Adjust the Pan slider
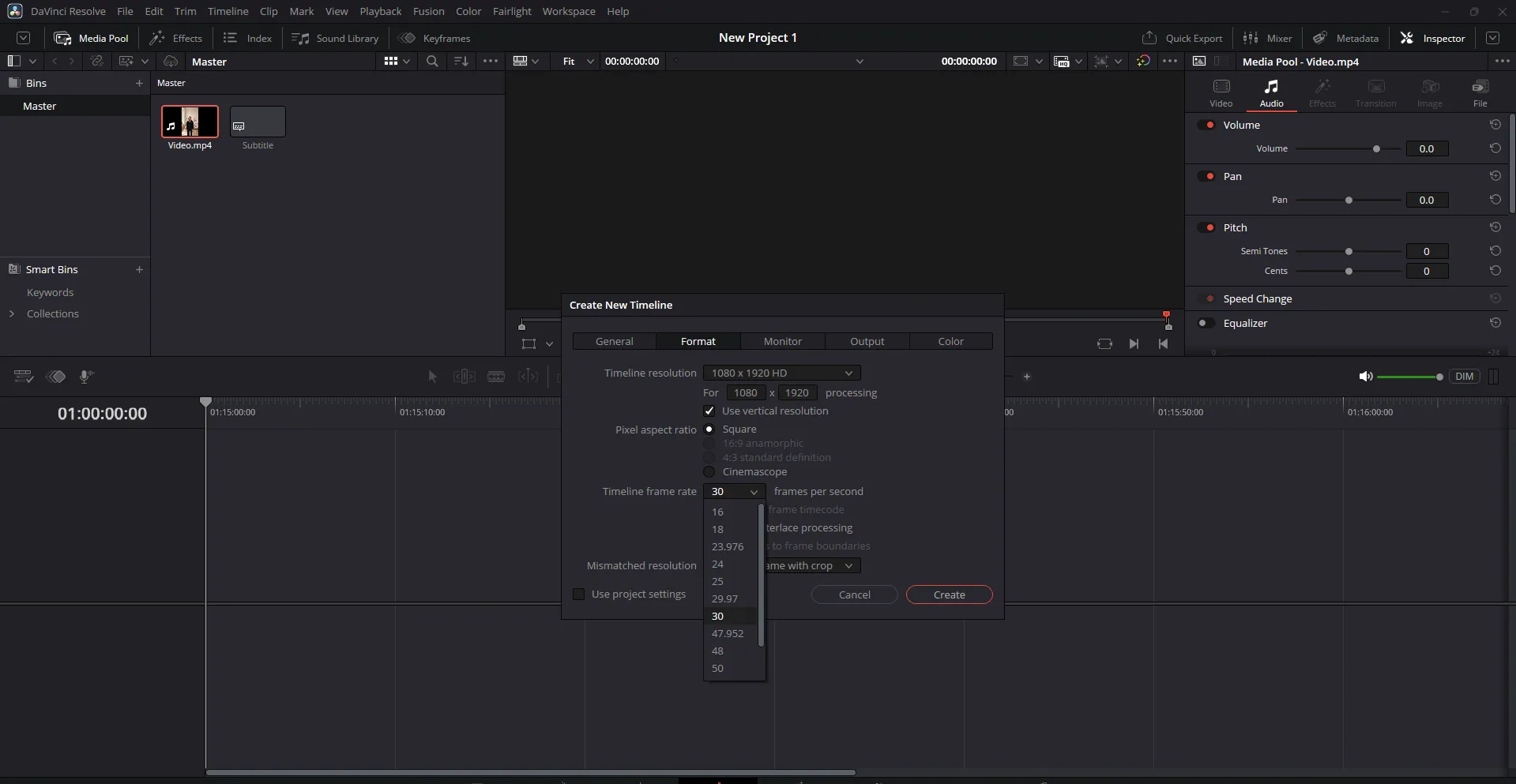 (x=1348, y=200)
